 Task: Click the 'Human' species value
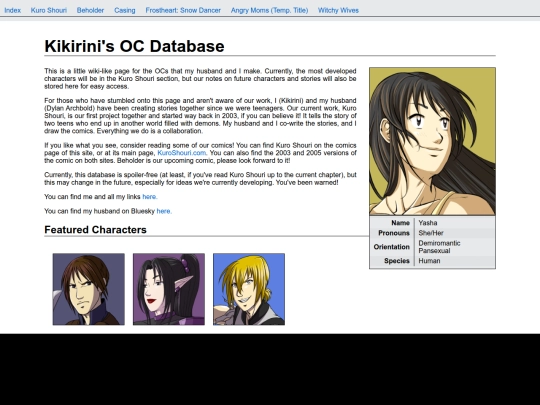pyautogui.click(x=429, y=261)
